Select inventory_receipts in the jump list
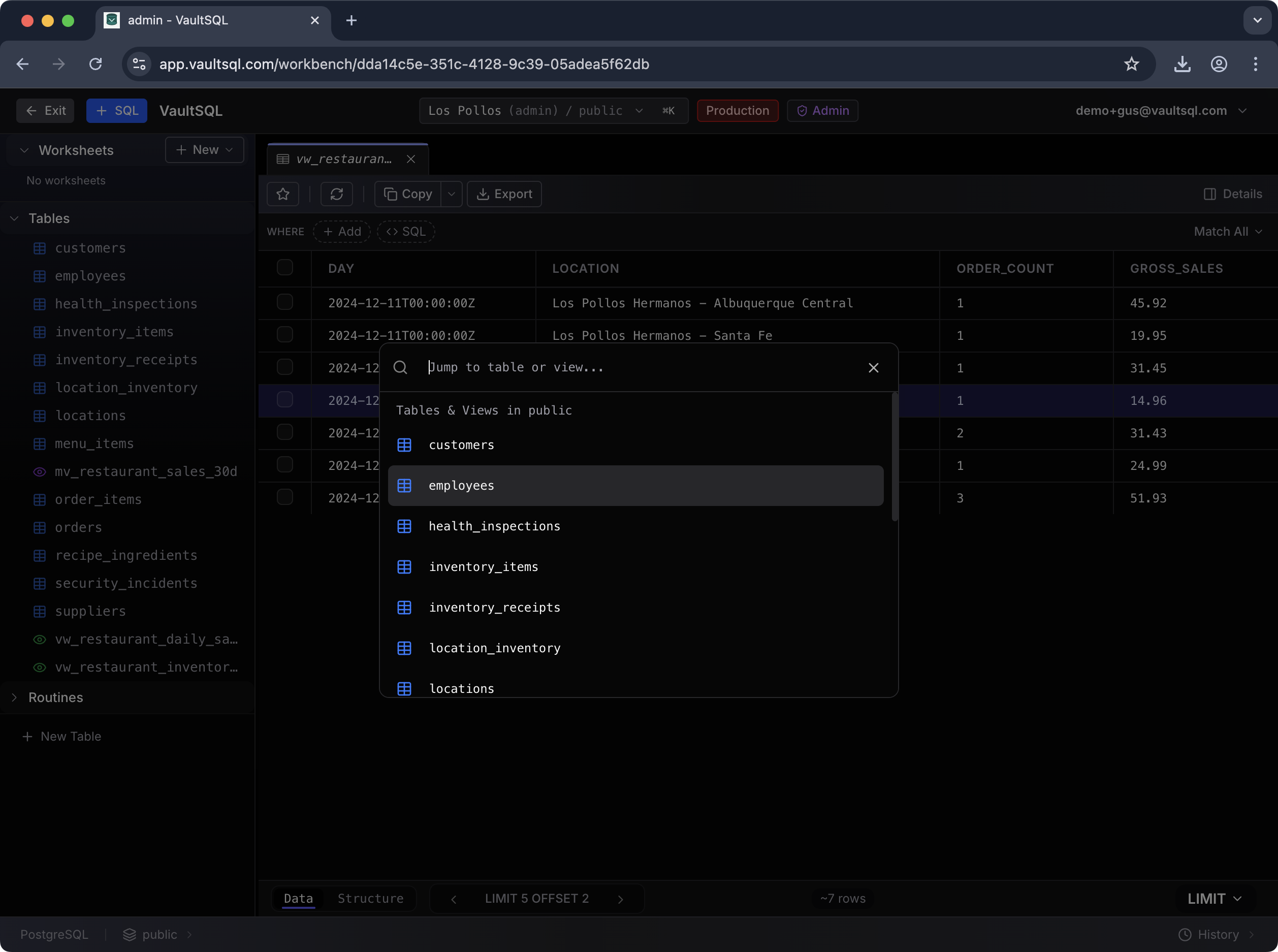The height and width of the screenshot is (952, 1278). coord(635,608)
